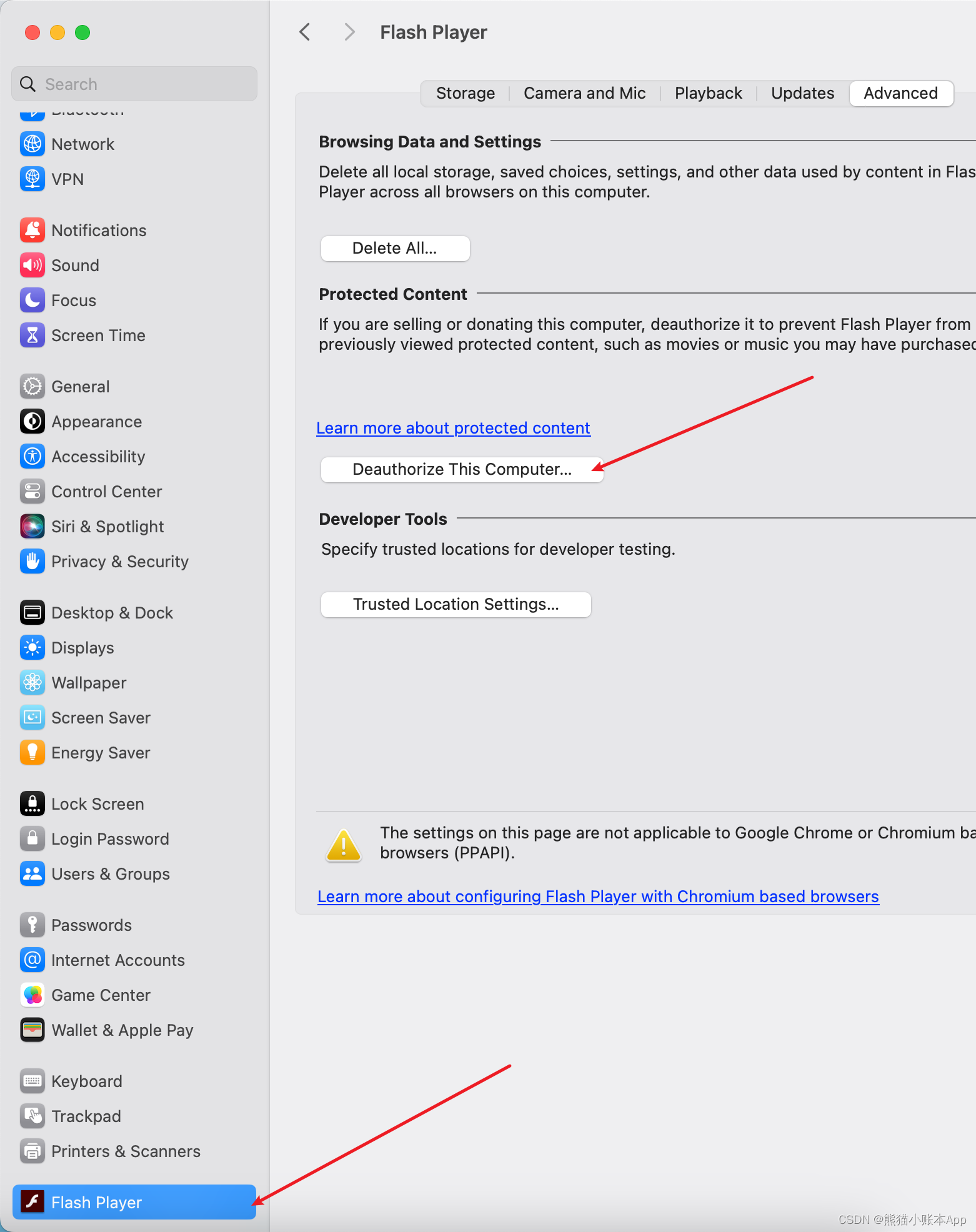The height and width of the screenshot is (1232, 976).
Task: Go back with the left chevron
Action: point(305,32)
